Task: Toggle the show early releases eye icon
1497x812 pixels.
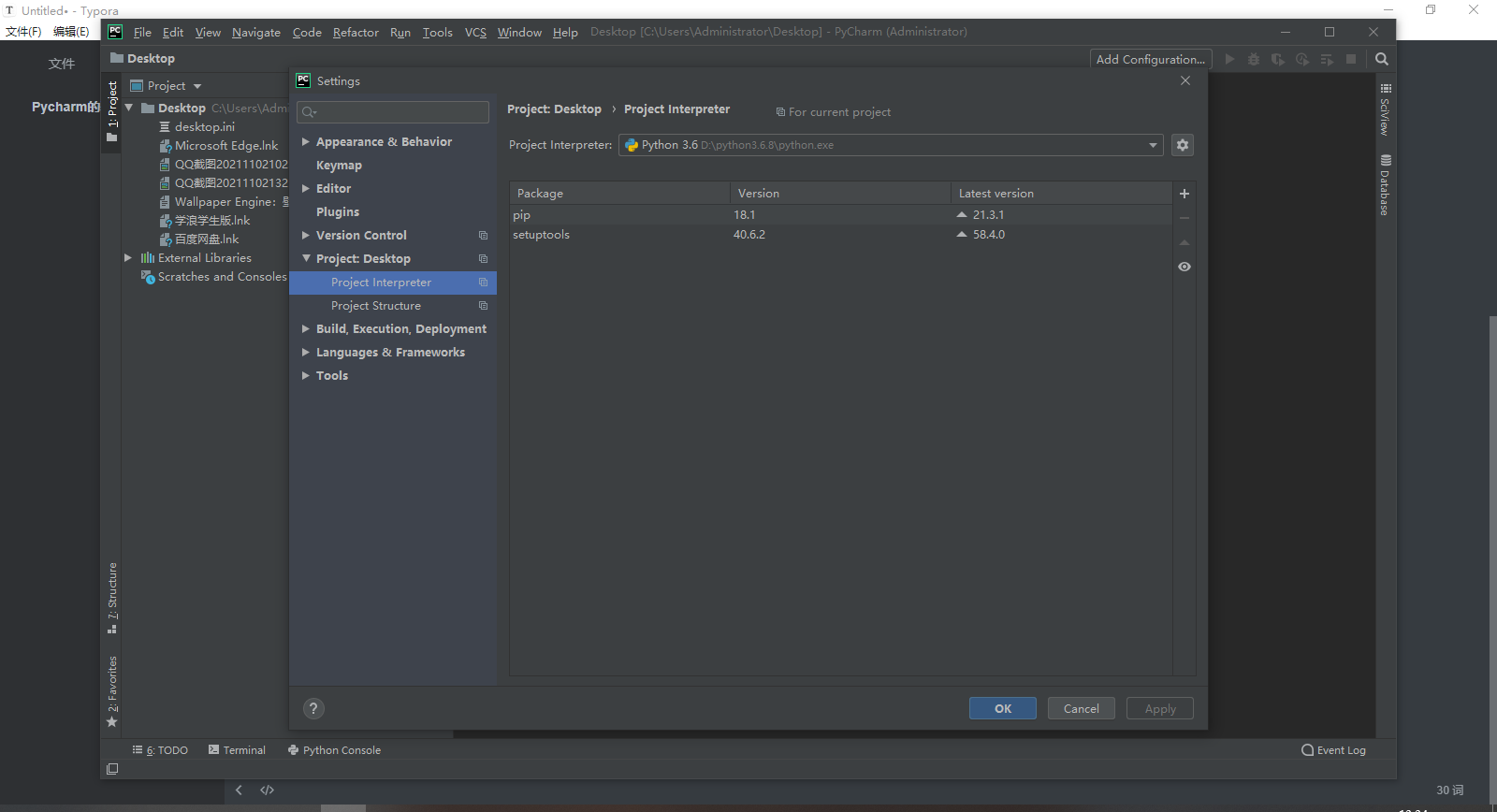Action: (x=1185, y=267)
